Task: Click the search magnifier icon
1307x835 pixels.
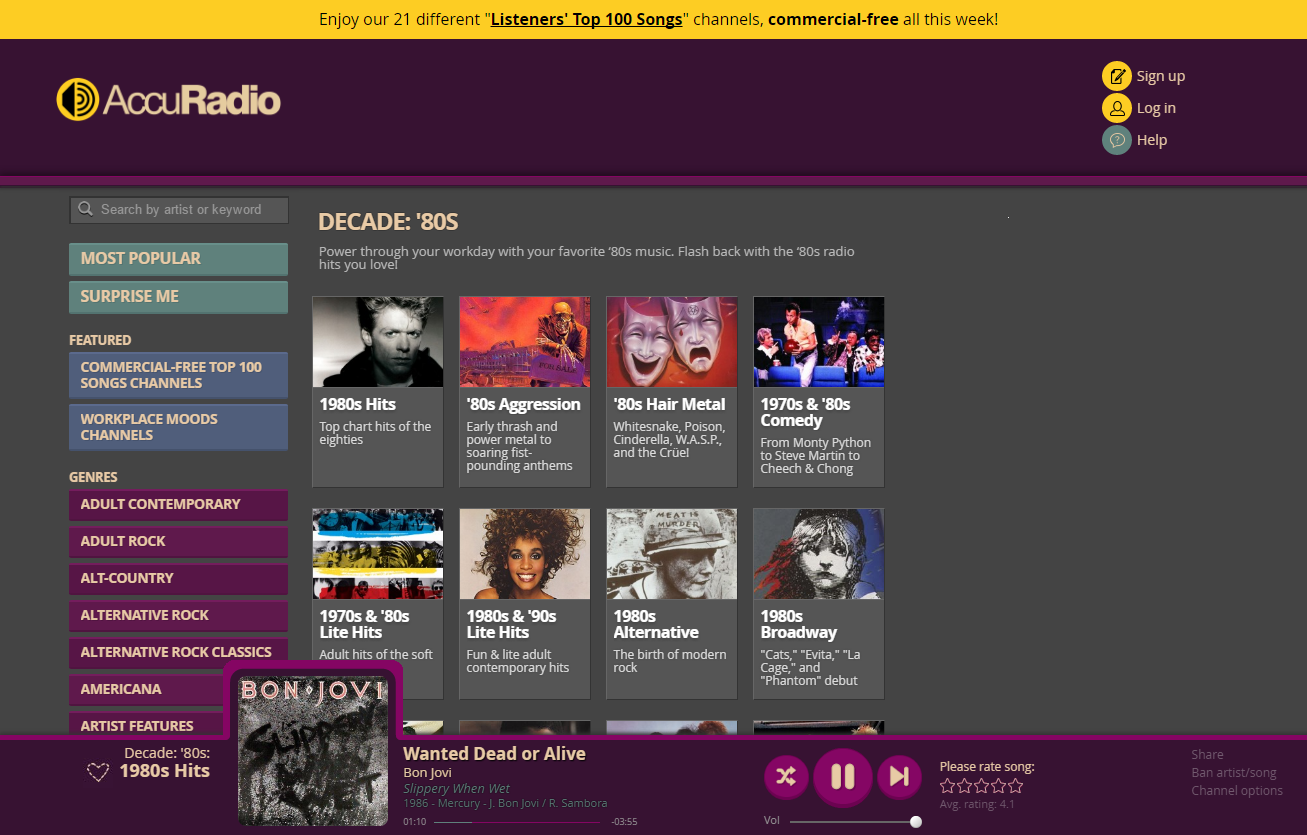Action: pyautogui.click(x=86, y=210)
